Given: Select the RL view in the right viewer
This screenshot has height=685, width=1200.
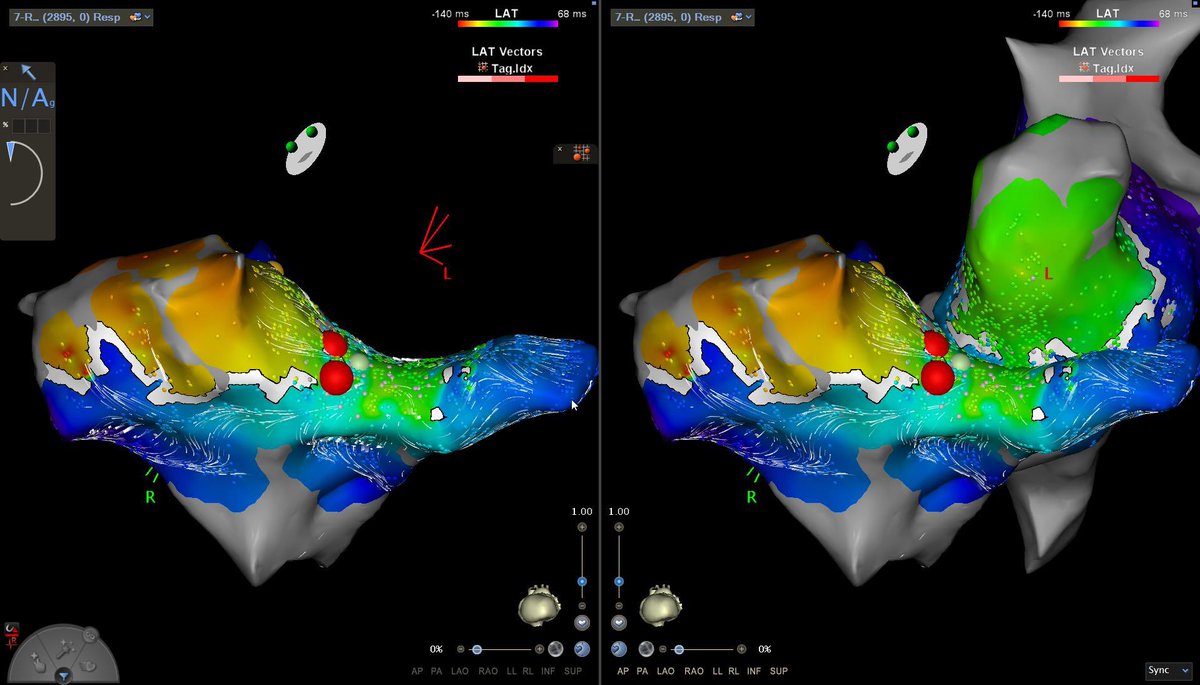Looking at the screenshot, I should (734, 672).
